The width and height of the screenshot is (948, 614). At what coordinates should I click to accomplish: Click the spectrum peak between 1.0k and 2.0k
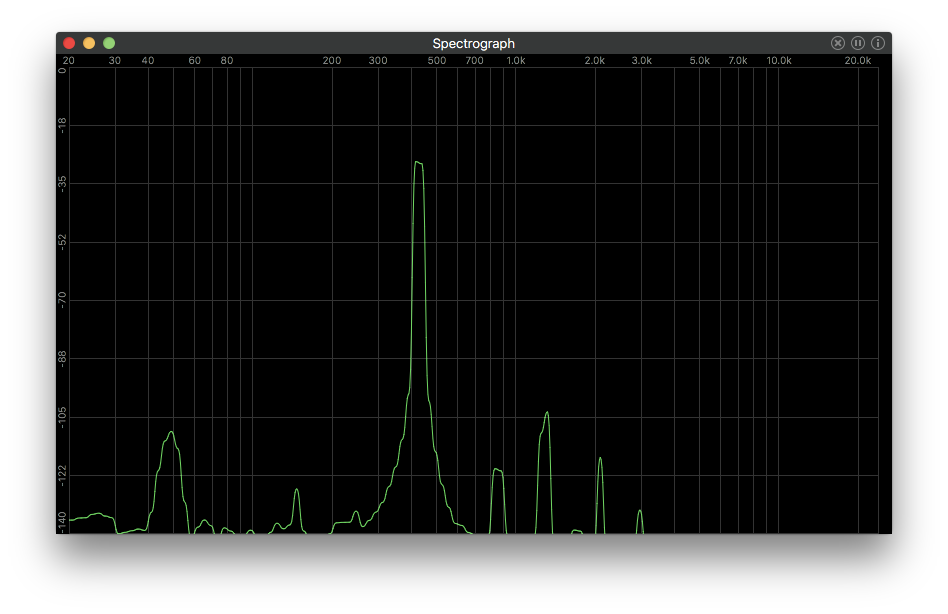pos(547,413)
